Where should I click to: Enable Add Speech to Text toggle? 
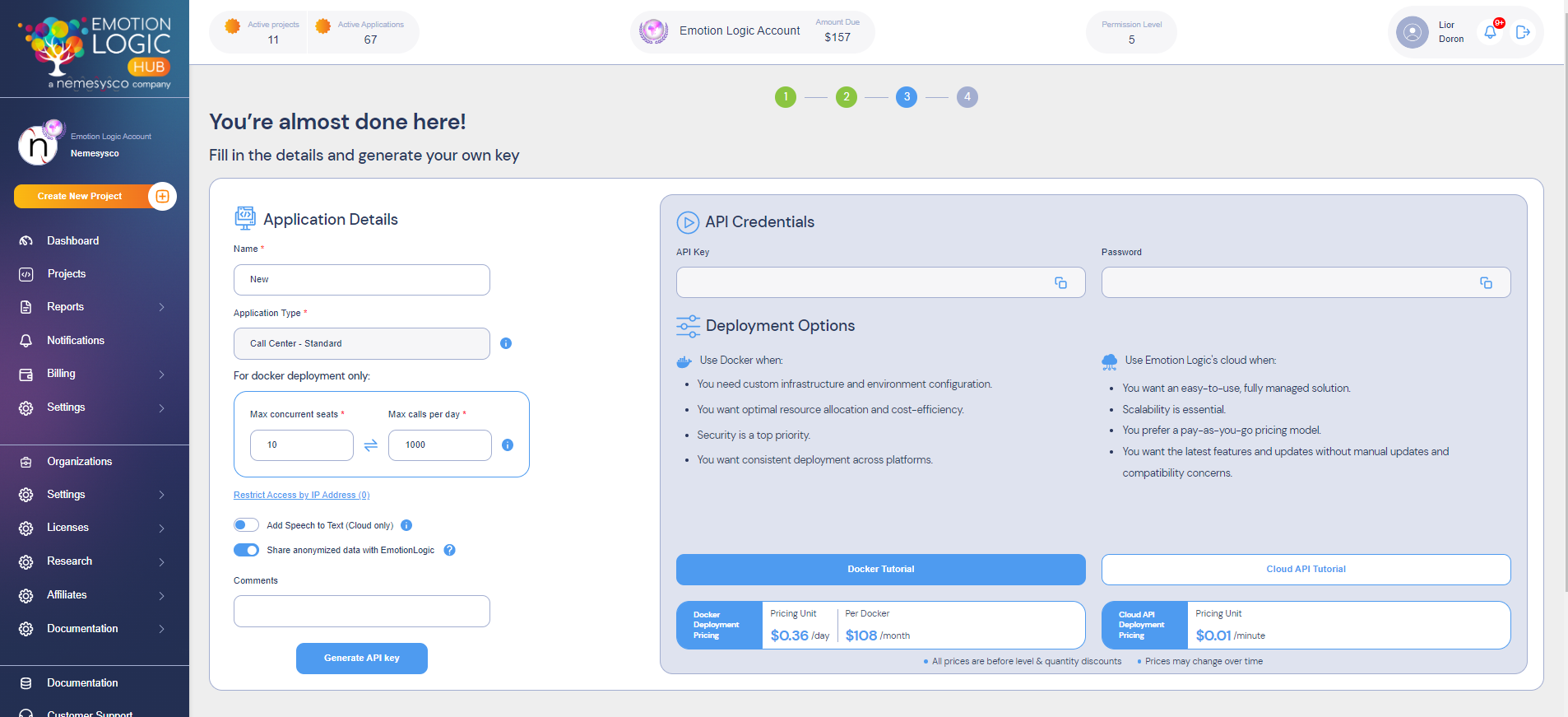(246, 525)
